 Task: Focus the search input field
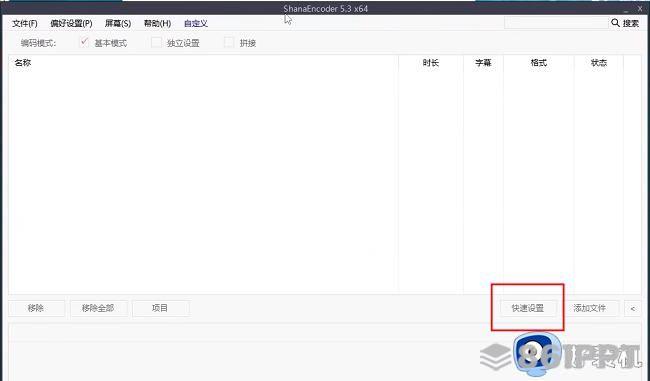click(x=556, y=23)
